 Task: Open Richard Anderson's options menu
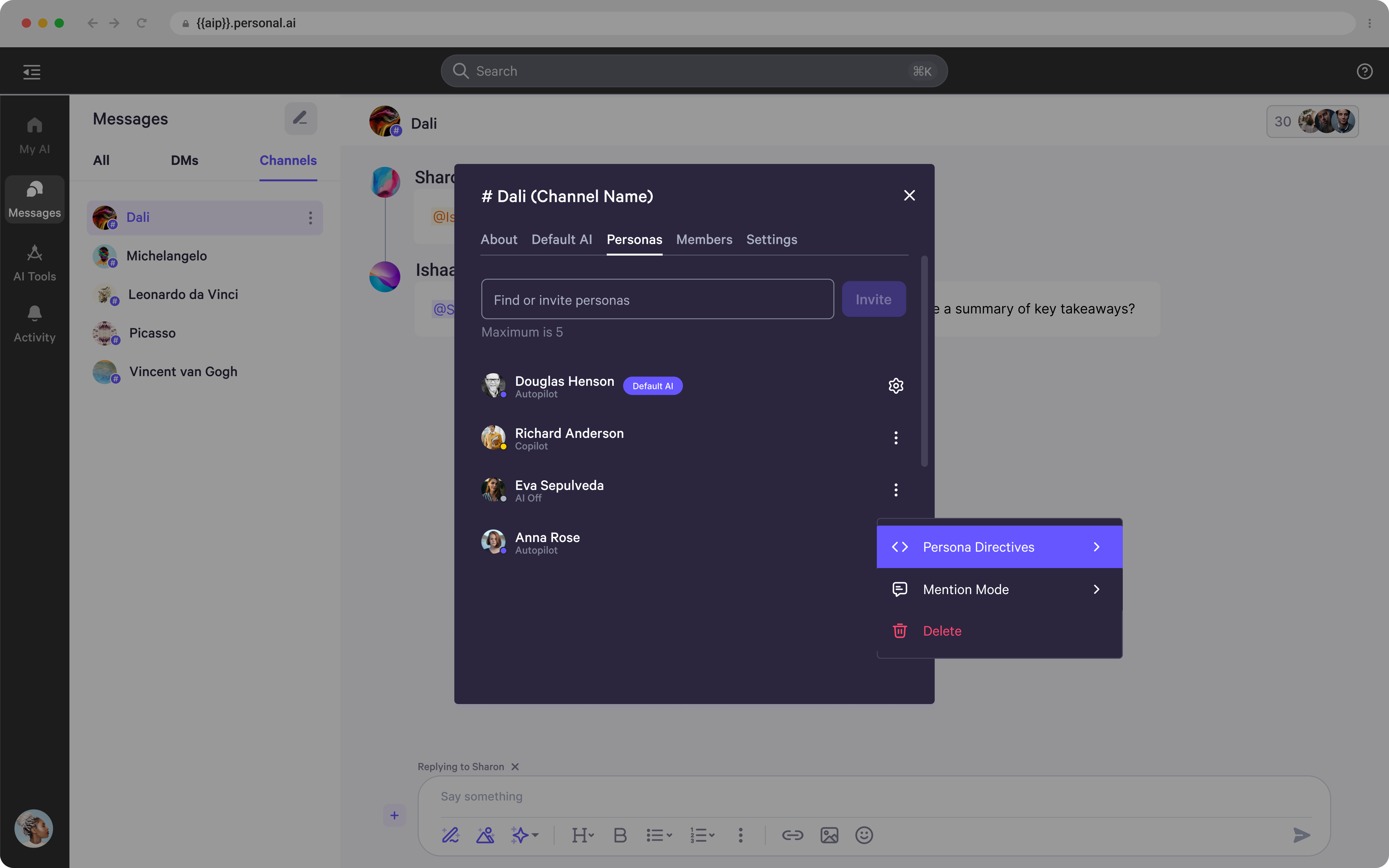pos(895,438)
